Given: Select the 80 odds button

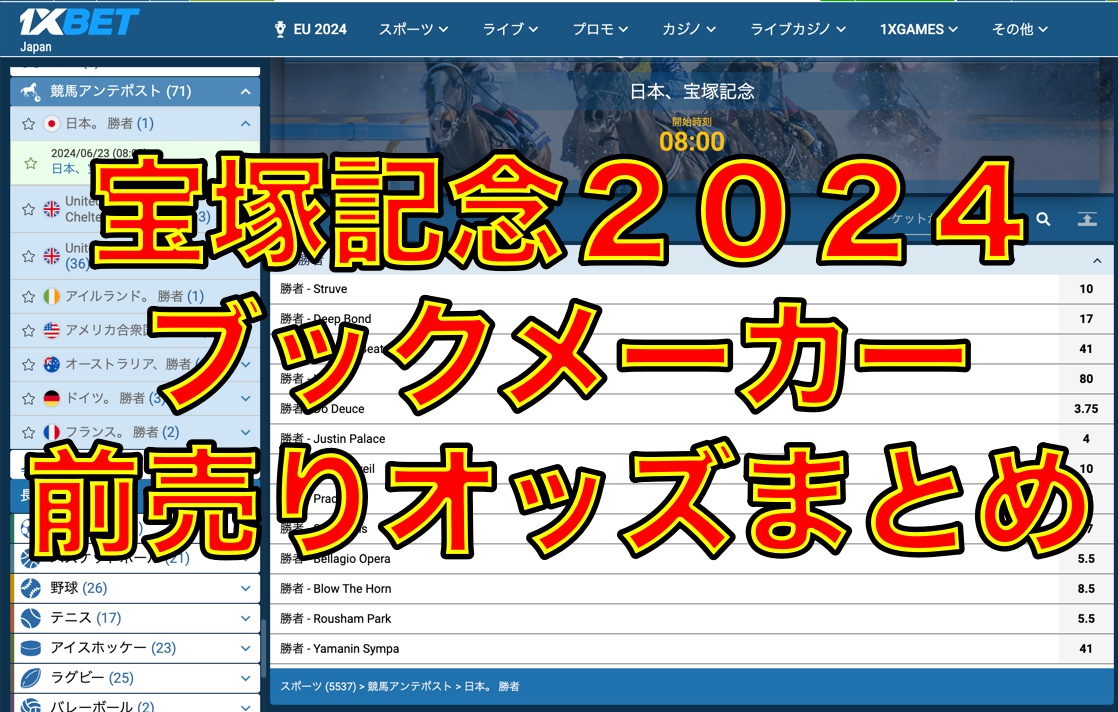Looking at the screenshot, I should [1086, 378].
